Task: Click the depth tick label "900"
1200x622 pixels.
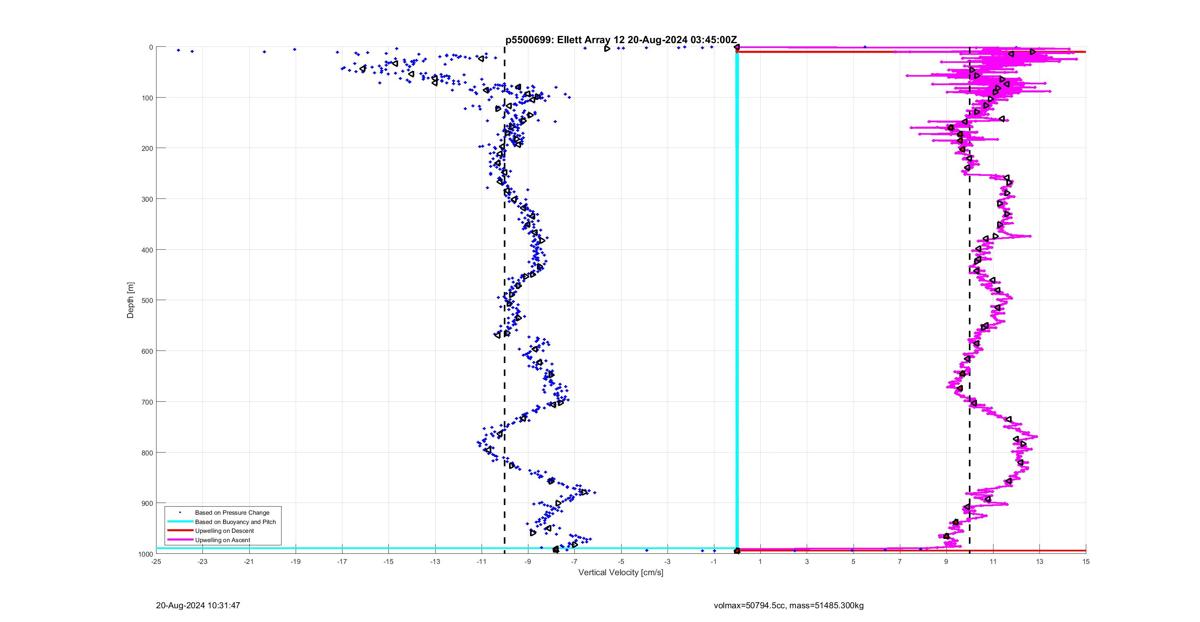Action: click(145, 503)
